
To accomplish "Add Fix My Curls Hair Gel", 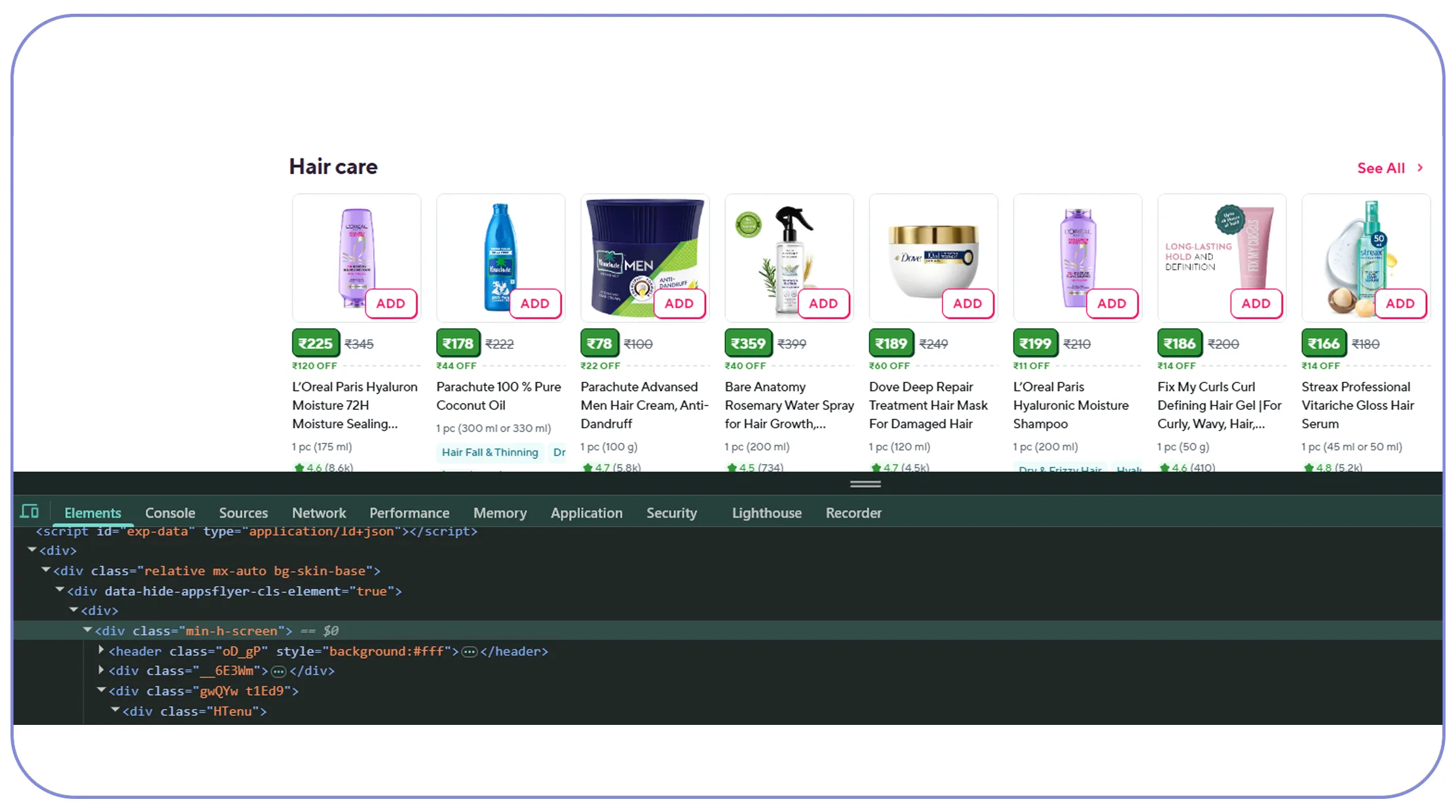I will pyautogui.click(x=1256, y=304).
